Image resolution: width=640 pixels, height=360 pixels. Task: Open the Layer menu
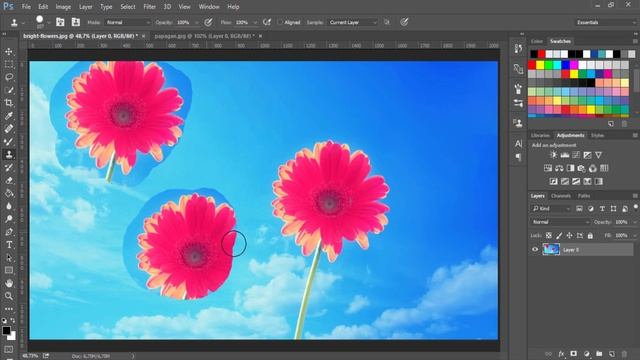coord(86,7)
